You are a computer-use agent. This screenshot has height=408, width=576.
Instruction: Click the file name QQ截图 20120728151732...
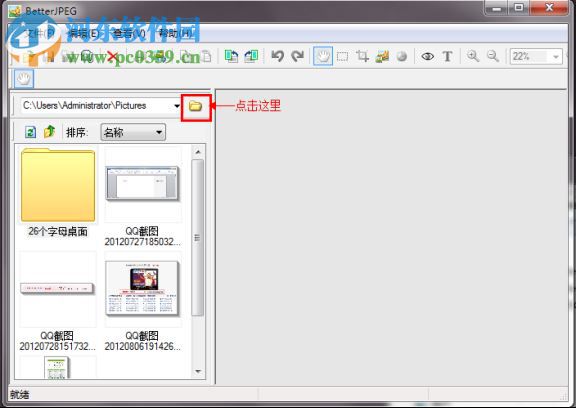coord(57,341)
